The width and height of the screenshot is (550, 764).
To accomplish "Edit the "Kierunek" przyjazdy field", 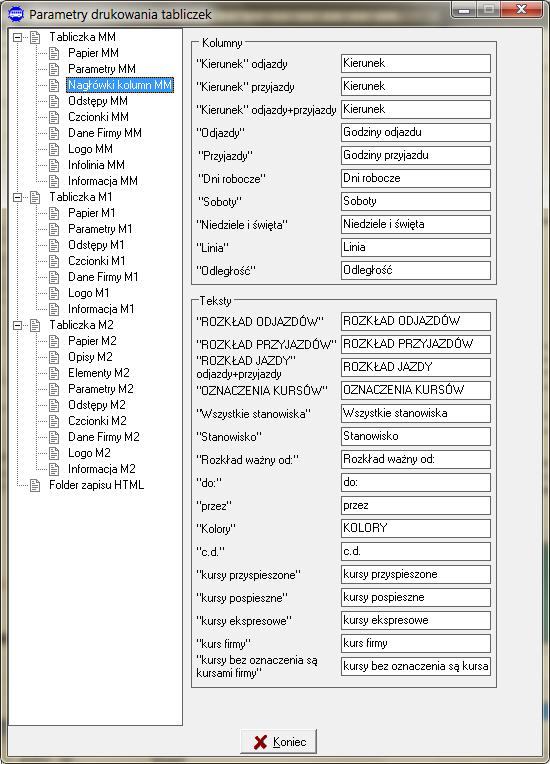I will [x=416, y=87].
